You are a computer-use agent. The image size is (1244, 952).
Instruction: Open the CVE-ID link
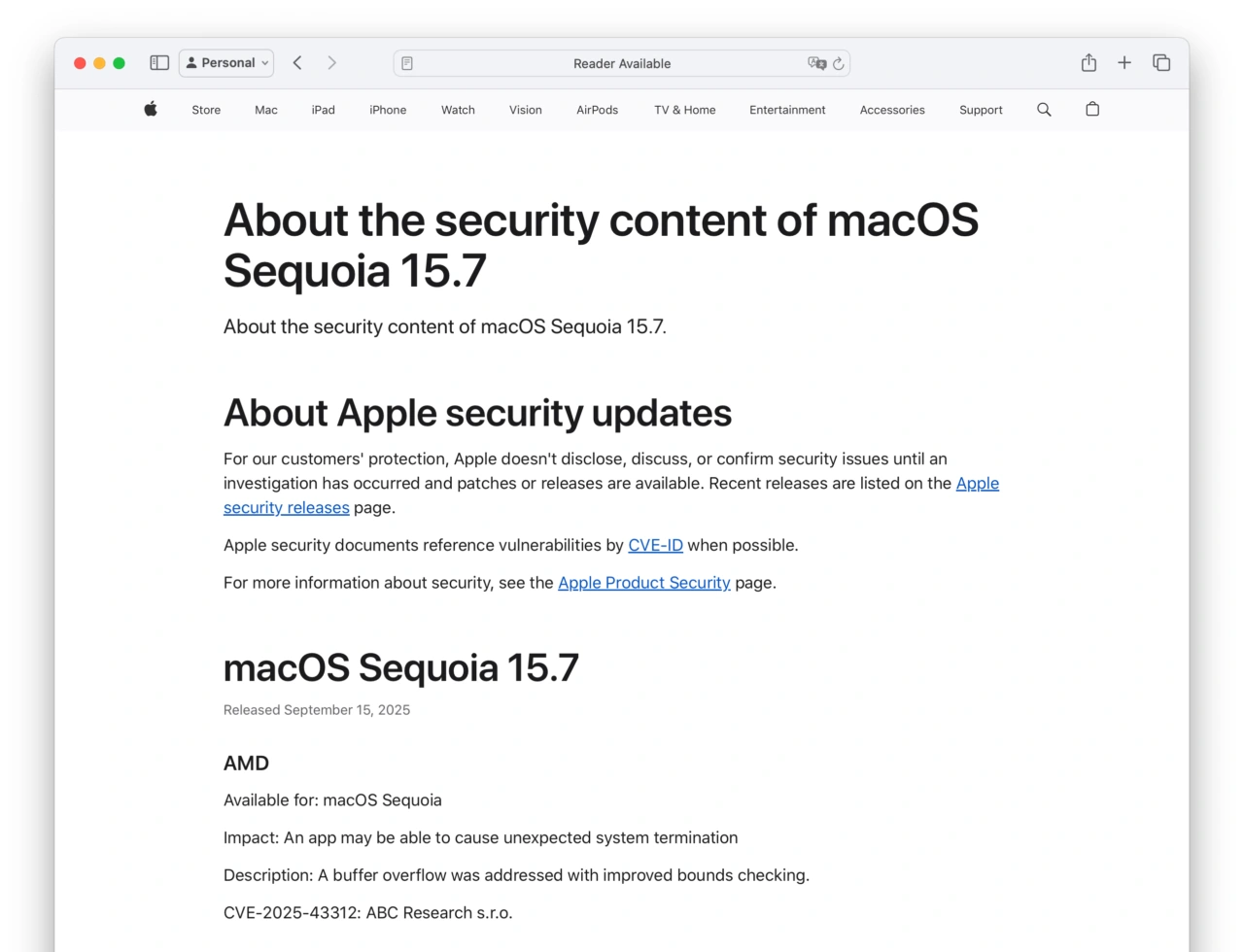655,545
